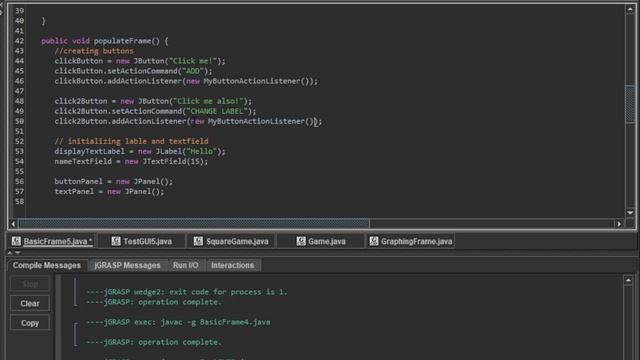
Task: Click the SquareGame.java tab file icon
Action: [198, 241]
